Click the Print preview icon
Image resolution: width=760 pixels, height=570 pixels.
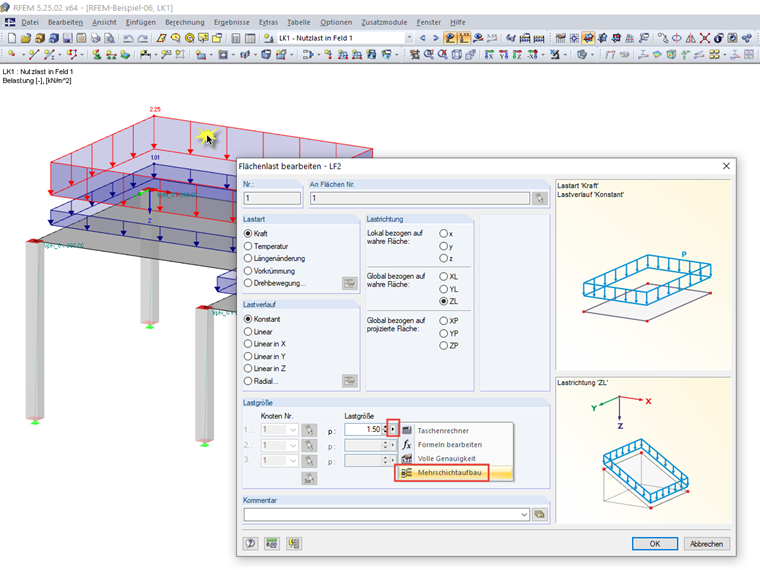point(110,38)
